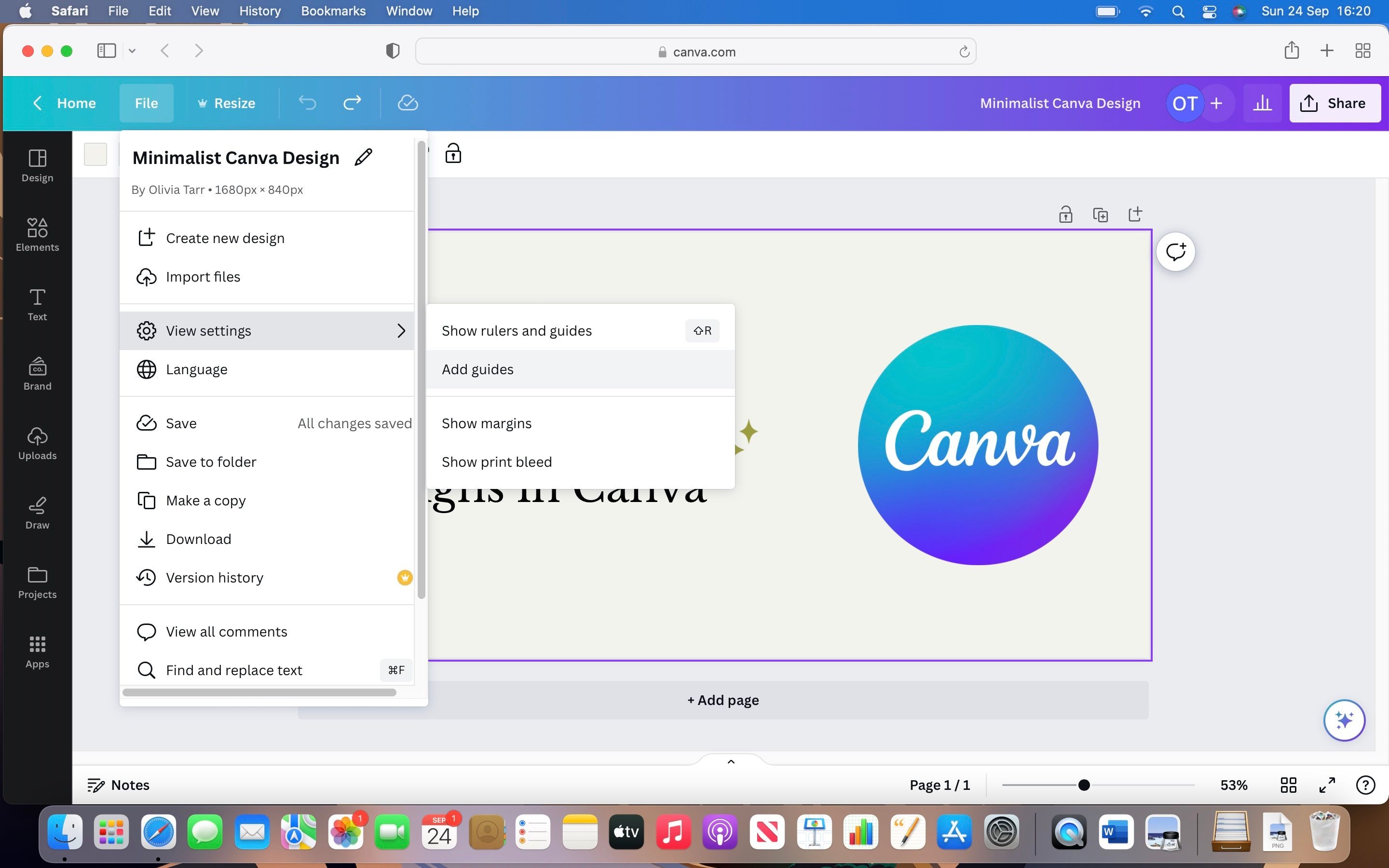Click the Share button
Image resolution: width=1389 pixels, height=868 pixels.
1335,103
